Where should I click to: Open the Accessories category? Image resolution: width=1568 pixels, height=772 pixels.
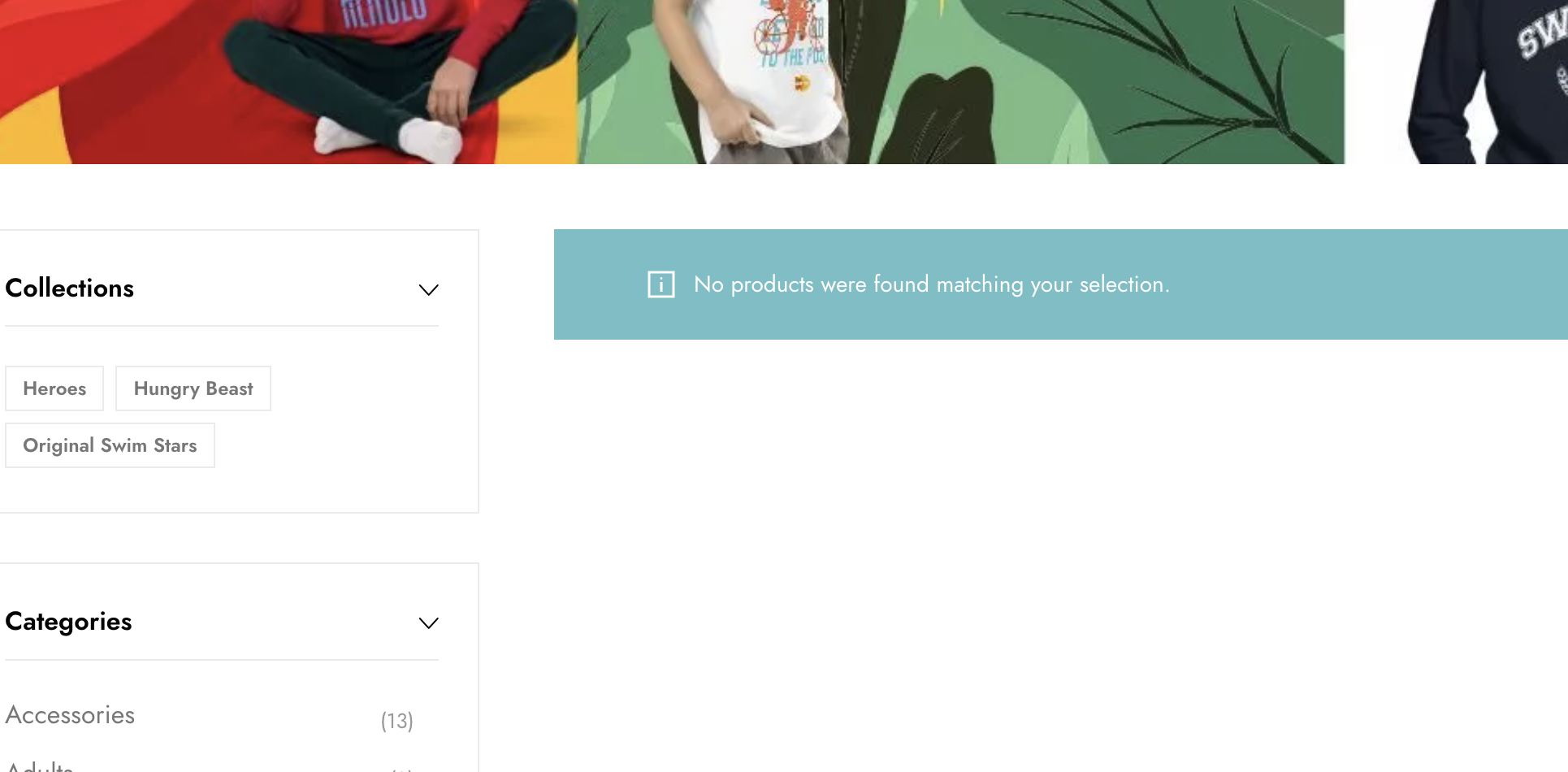70,715
